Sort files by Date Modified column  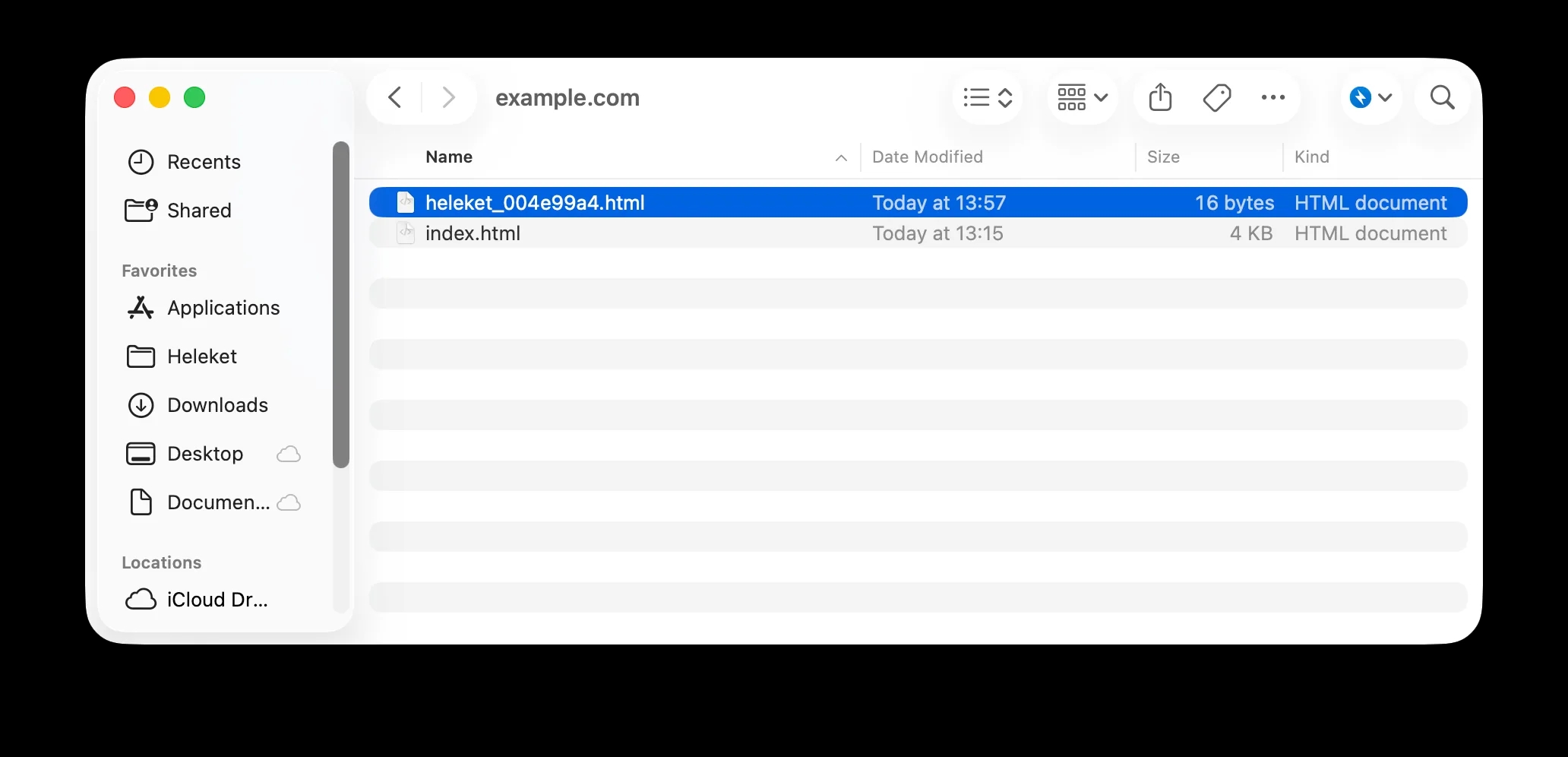pos(927,157)
